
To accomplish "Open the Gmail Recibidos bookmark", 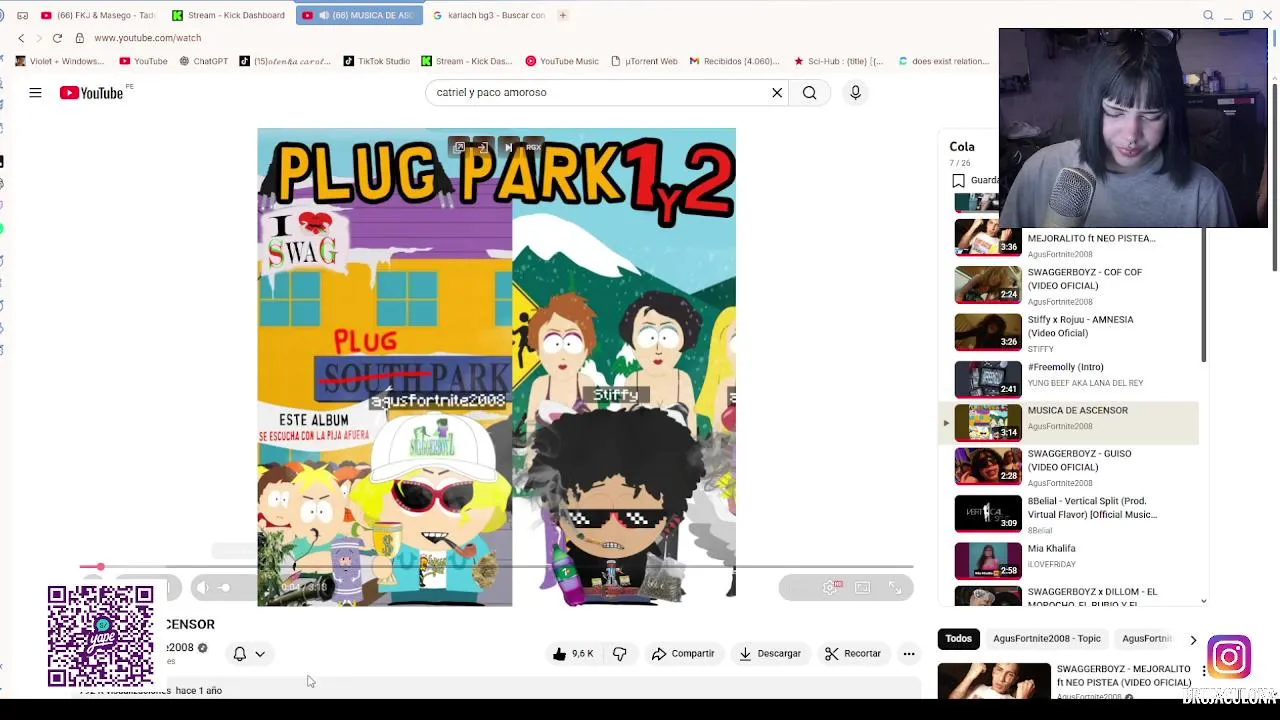I will 734,61.
